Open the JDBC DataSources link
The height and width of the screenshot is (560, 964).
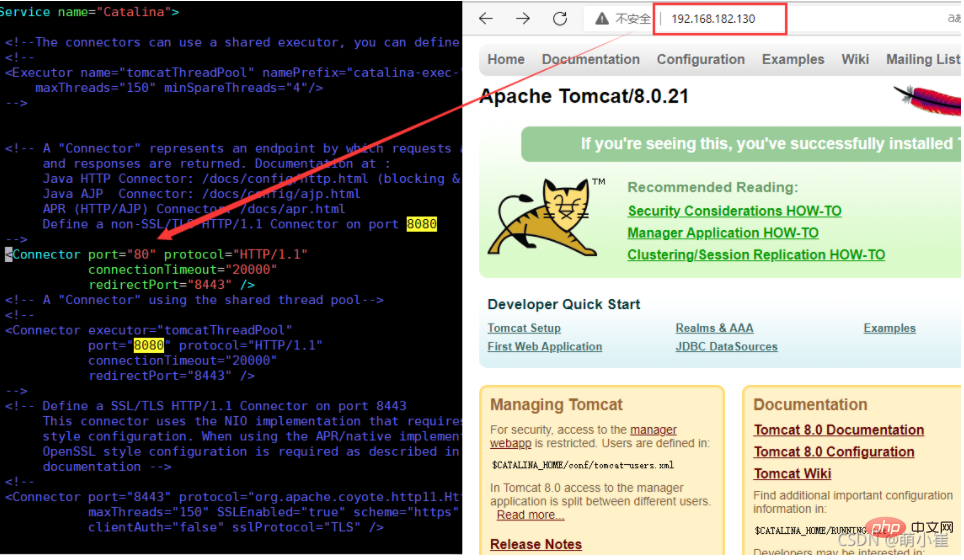pyautogui.click(x=726, y=347)
